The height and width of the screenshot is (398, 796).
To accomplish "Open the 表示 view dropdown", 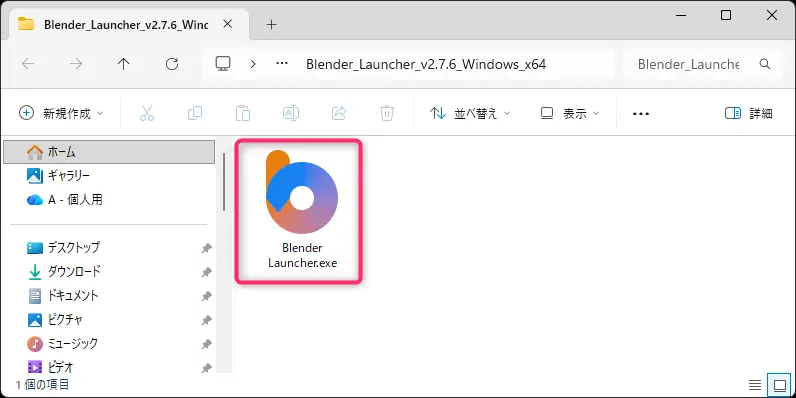I will [x=570, y=113].
